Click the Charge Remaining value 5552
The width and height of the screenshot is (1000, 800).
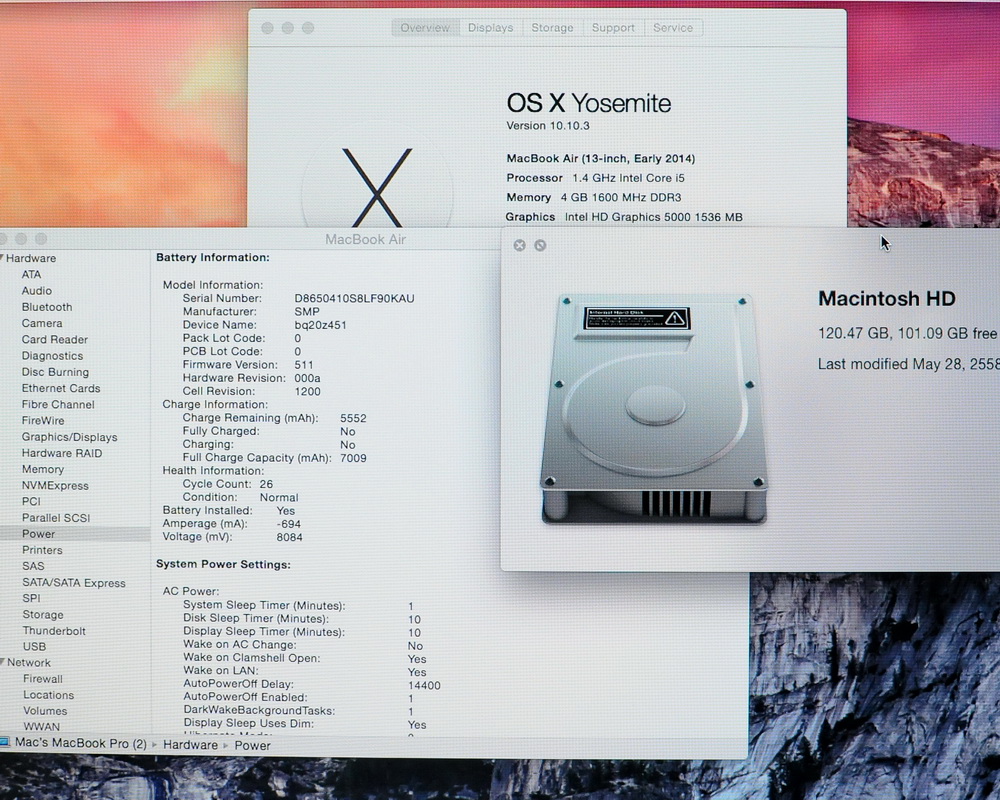353,419
